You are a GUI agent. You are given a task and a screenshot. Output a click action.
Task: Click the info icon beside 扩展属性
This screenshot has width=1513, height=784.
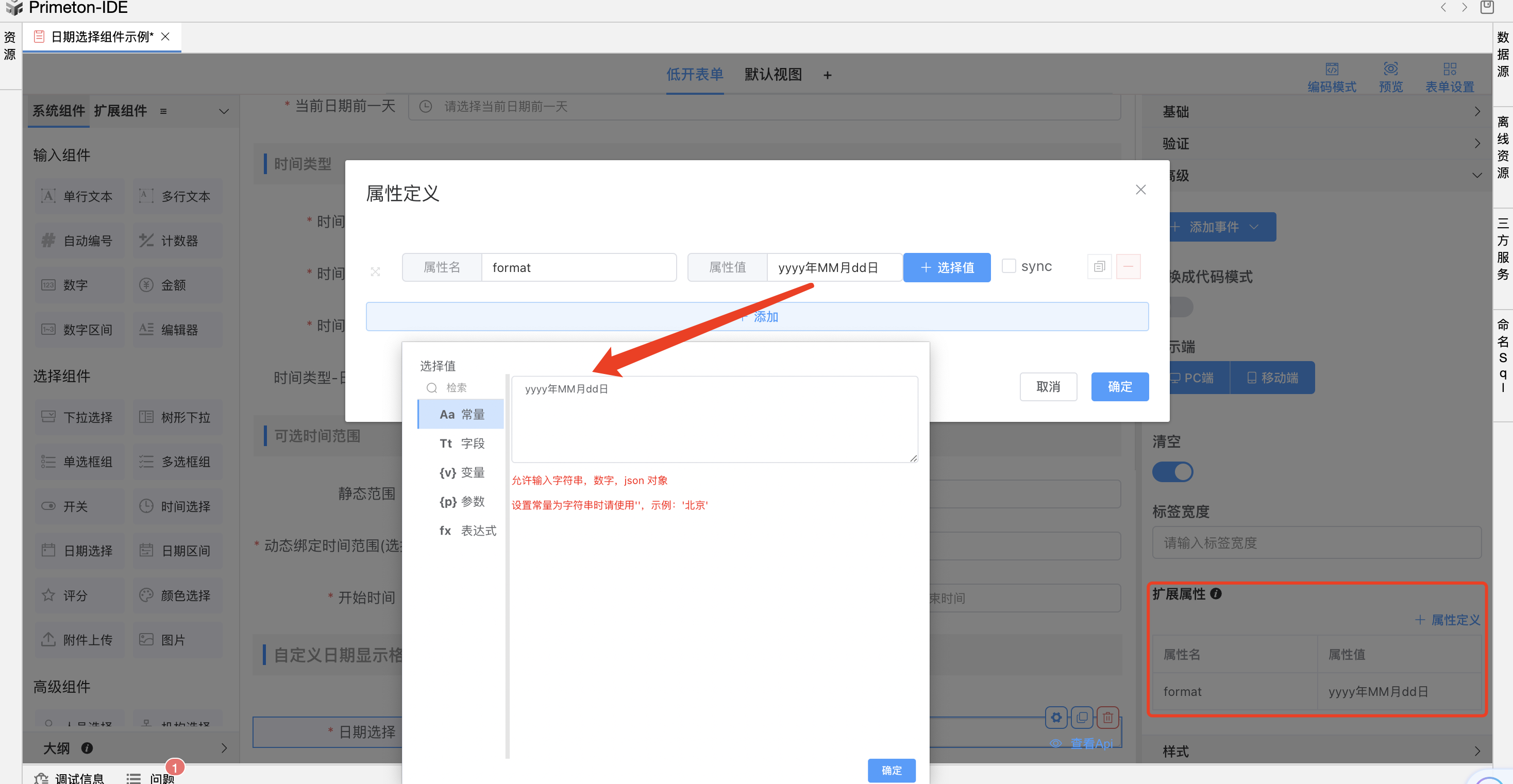point(1216,594)
